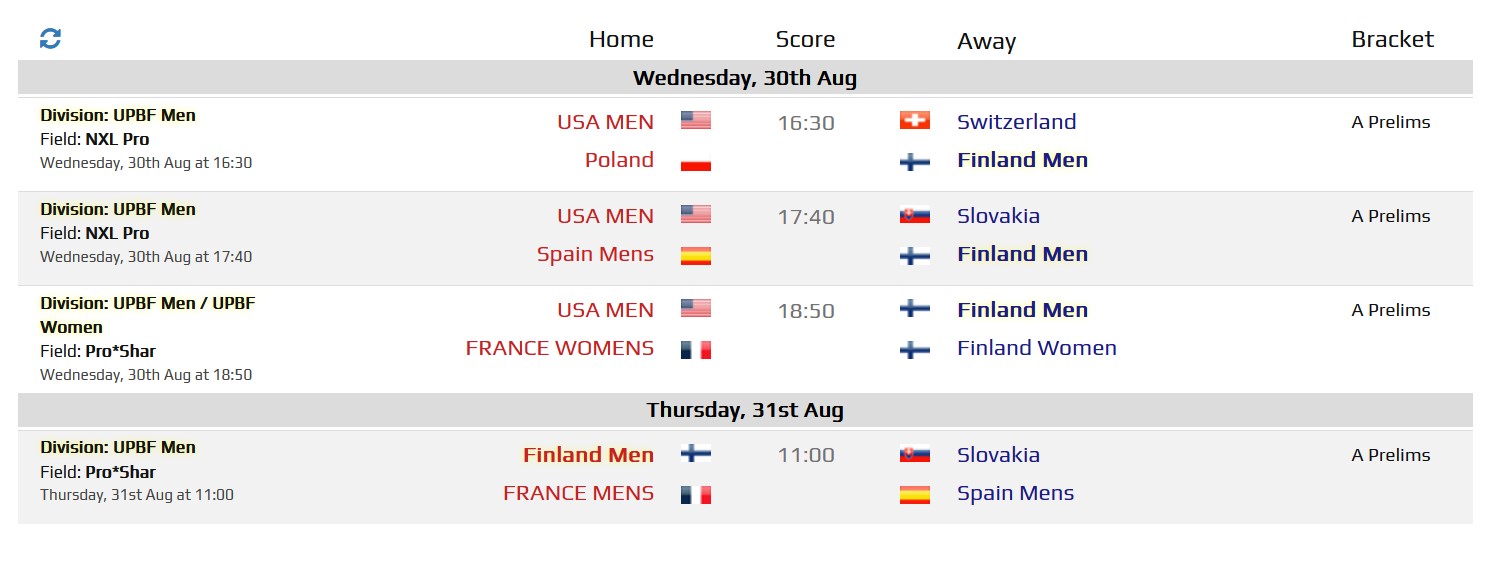Click the Switzerland flag icon
Viewport: 1498px width, 568px height.
tap(914, 121)
